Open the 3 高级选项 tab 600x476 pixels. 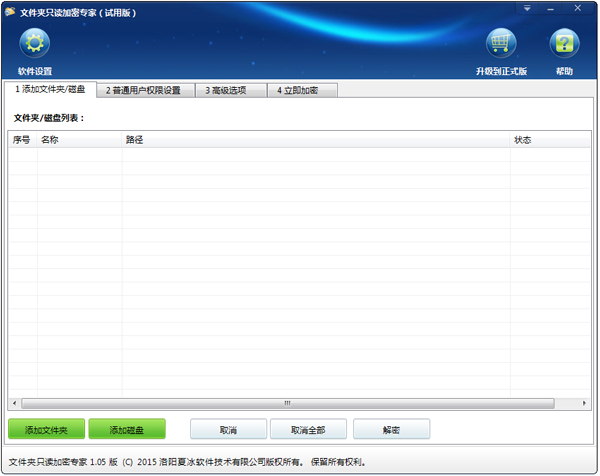tap(231, 90)
